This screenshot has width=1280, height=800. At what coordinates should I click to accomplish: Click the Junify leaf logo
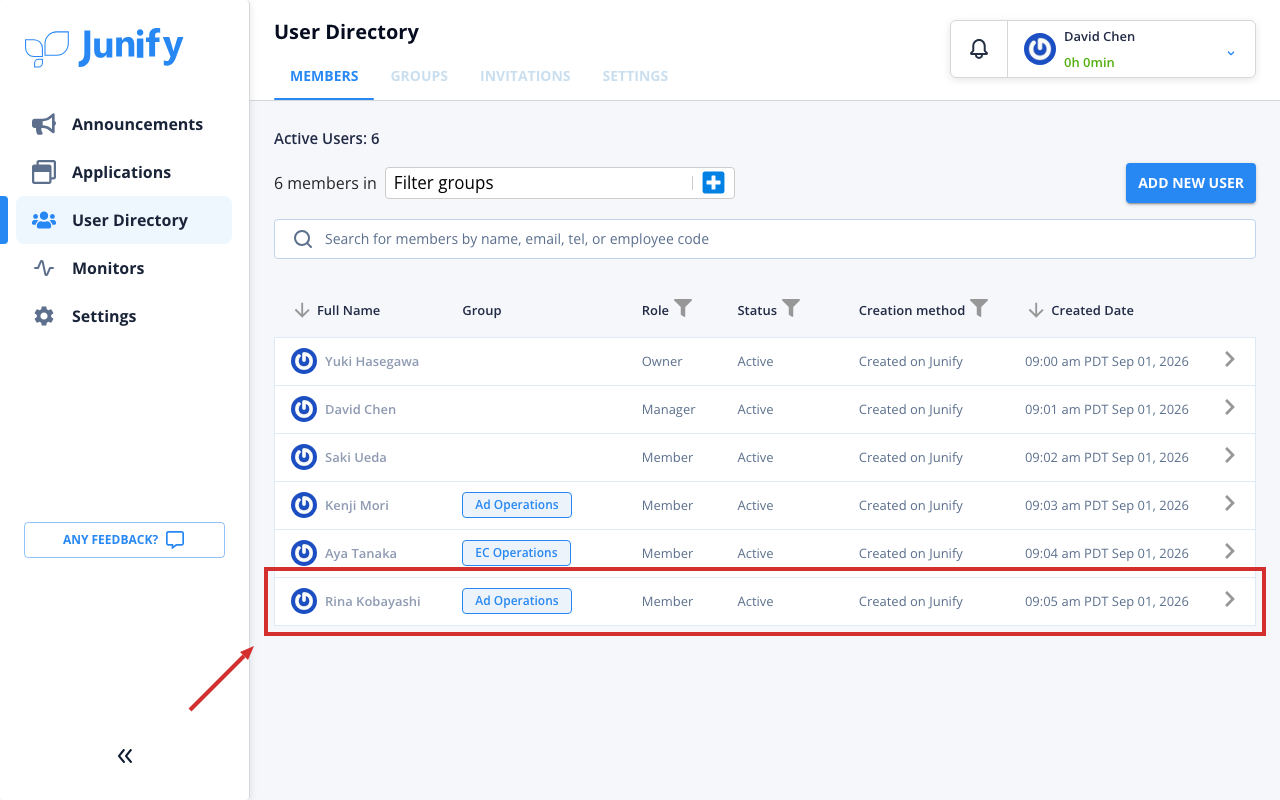point(47,48)
